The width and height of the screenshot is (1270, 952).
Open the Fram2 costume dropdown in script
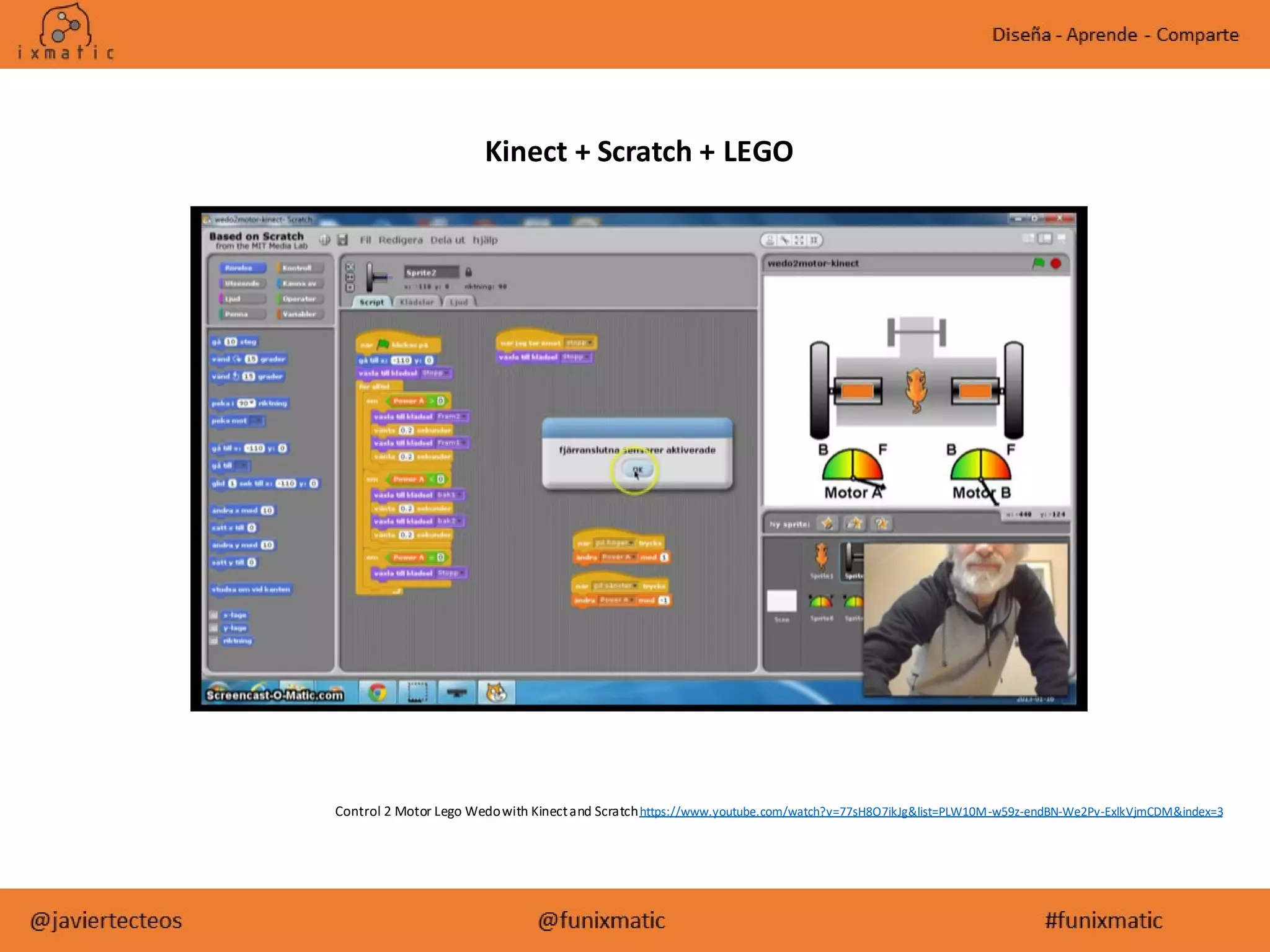coord(451,416)
